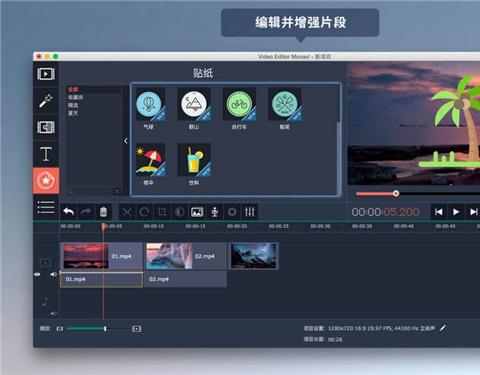Skip to previous clip
Image resolution: width=480 pixels, height=375 pixels.
click(x=439, y=212)
